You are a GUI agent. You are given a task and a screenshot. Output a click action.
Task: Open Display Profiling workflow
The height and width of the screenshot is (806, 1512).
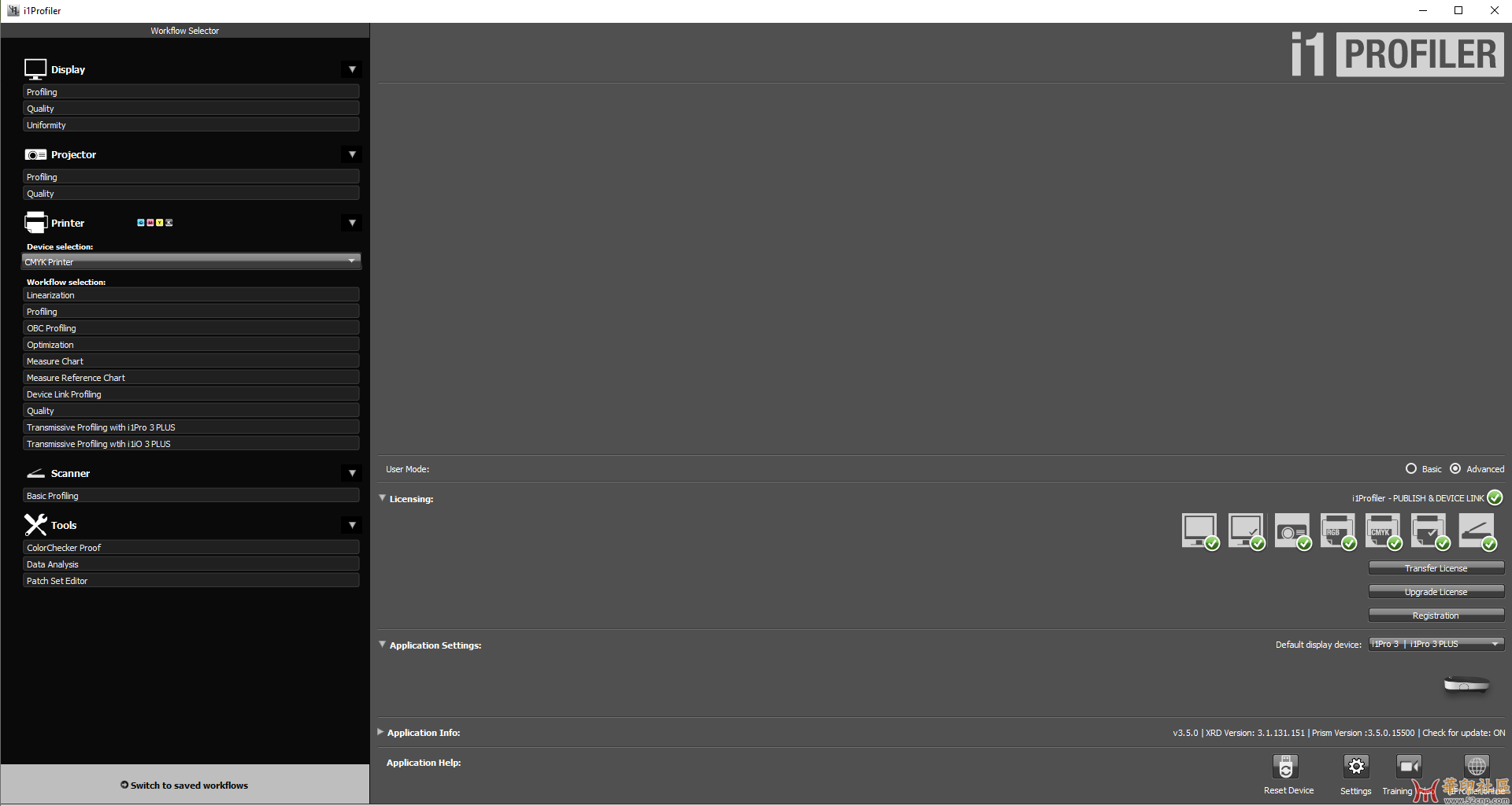[191, 92]
